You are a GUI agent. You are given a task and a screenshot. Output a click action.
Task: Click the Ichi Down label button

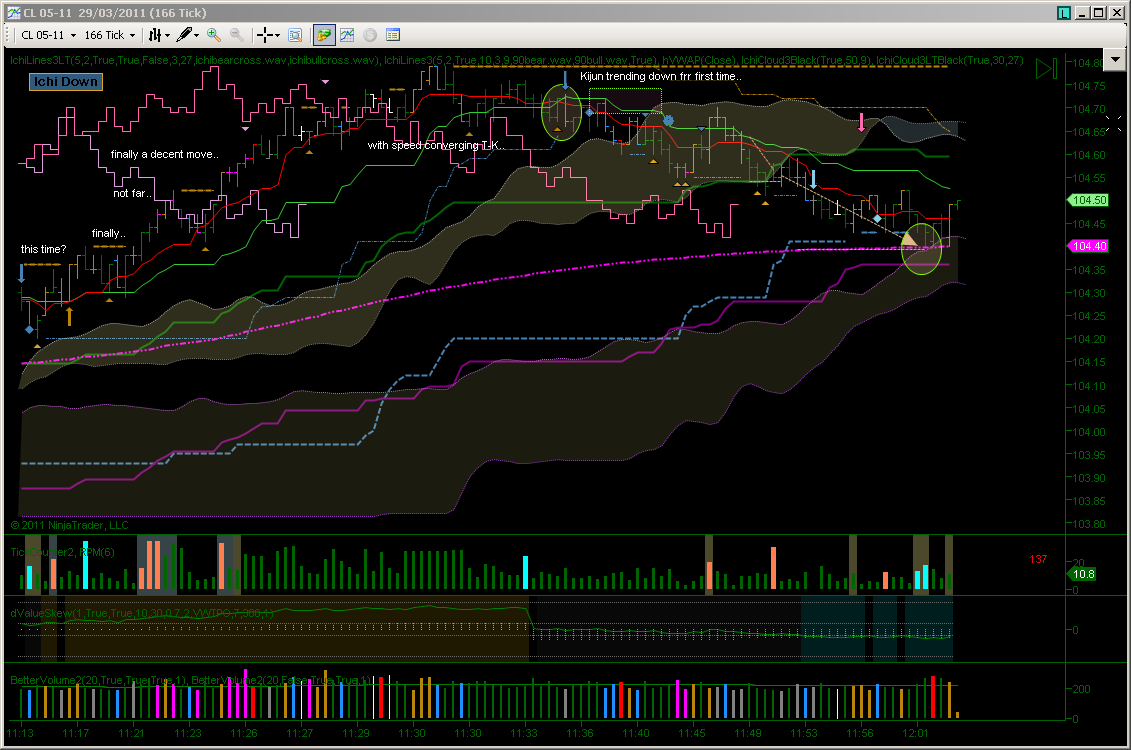click(66, 81)
